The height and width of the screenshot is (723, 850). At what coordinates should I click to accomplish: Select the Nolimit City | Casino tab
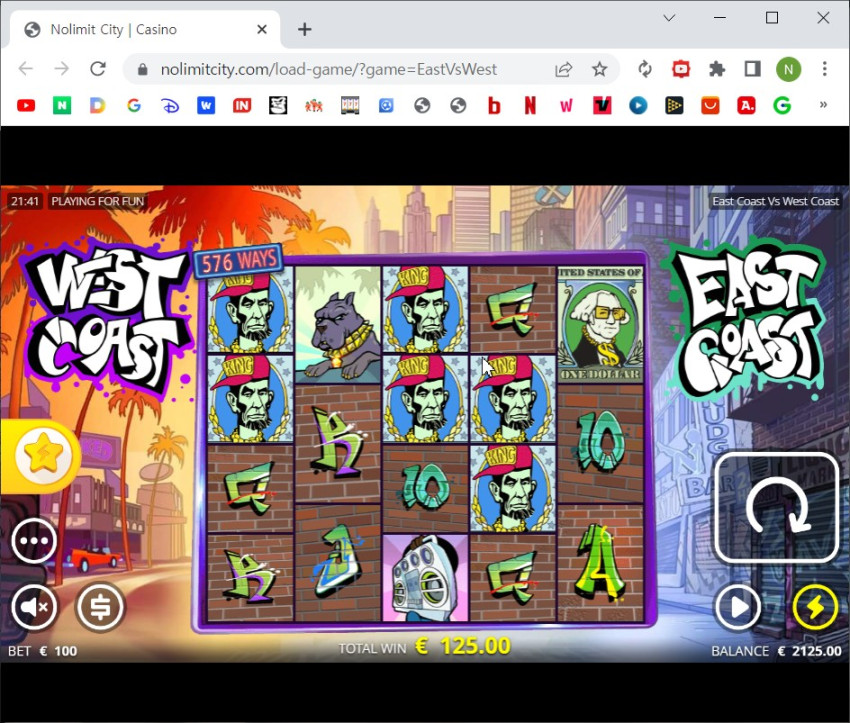[x=144, y=29]
